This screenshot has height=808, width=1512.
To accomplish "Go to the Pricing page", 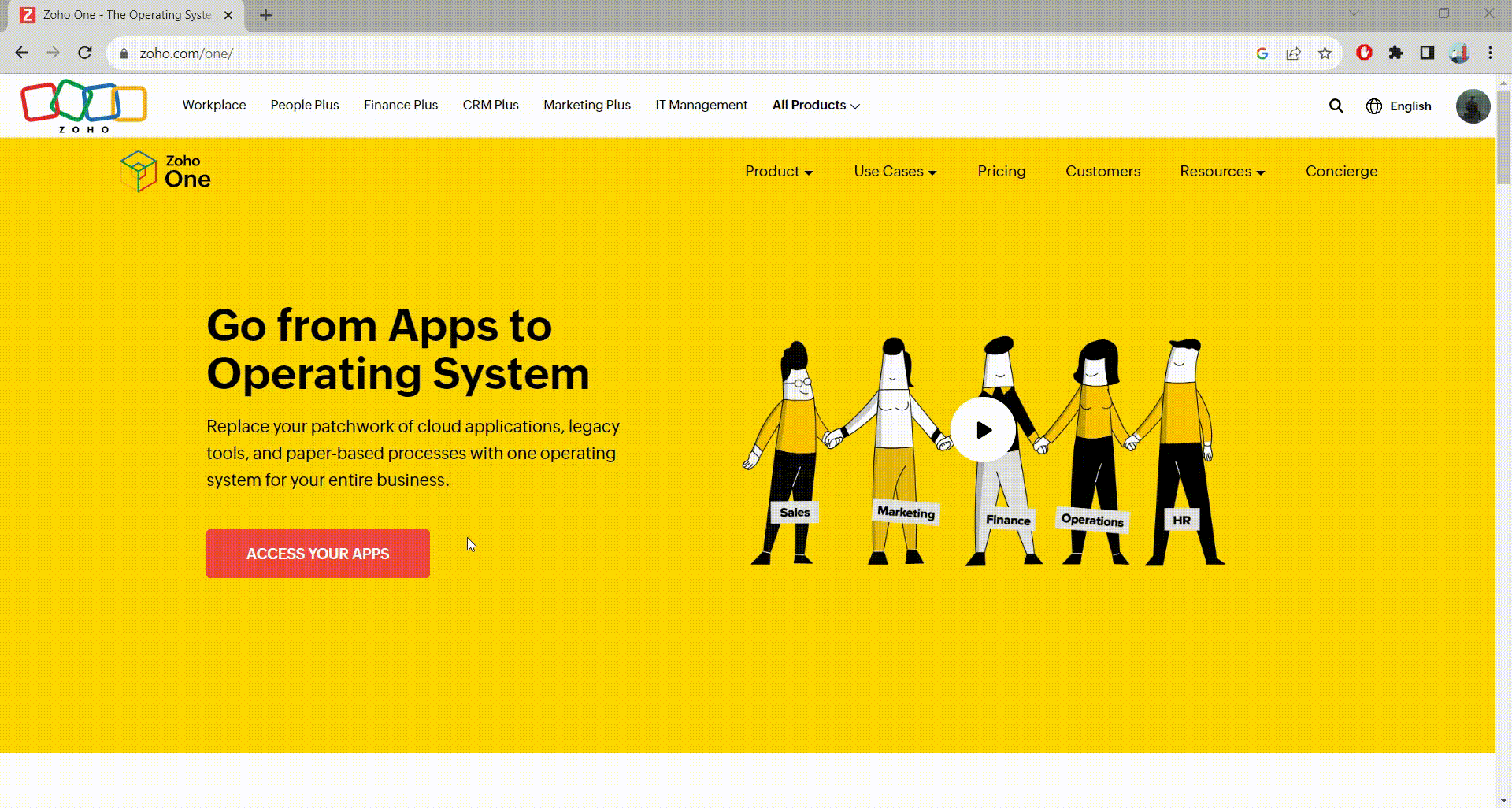I will (x=1001, y=172).
